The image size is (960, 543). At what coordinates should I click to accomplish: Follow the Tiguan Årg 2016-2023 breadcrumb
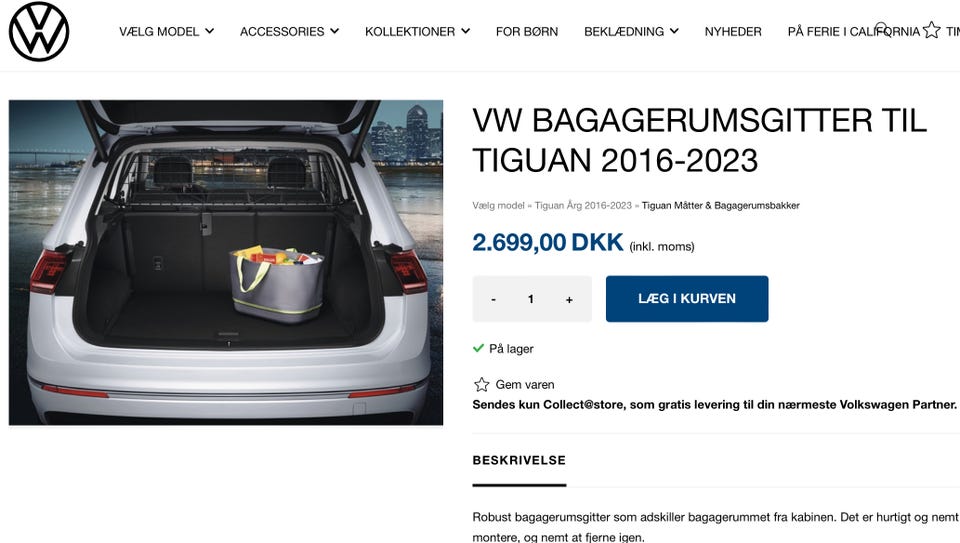tap(583, 206)
